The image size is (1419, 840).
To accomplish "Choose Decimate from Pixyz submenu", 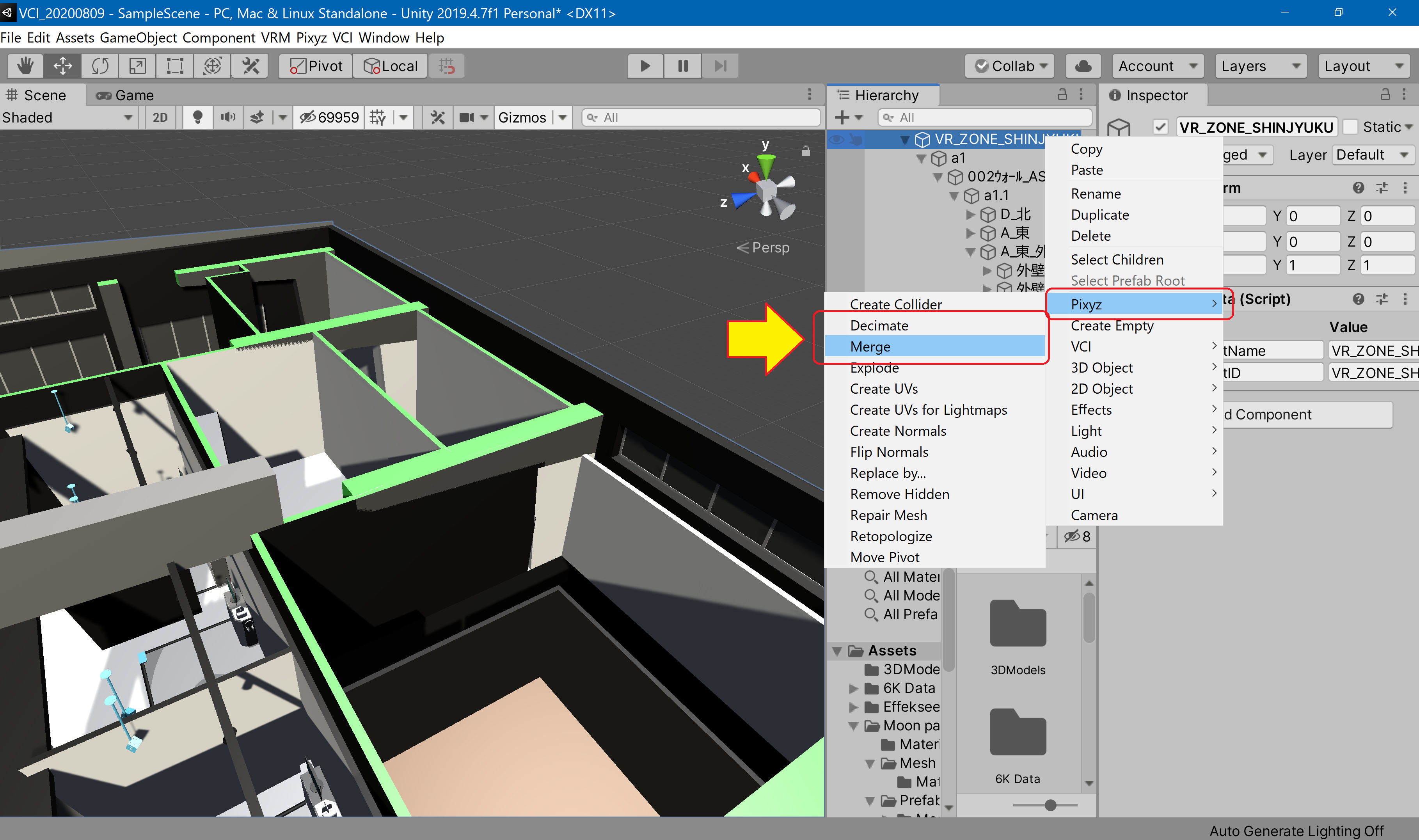I will coord(934,325).
